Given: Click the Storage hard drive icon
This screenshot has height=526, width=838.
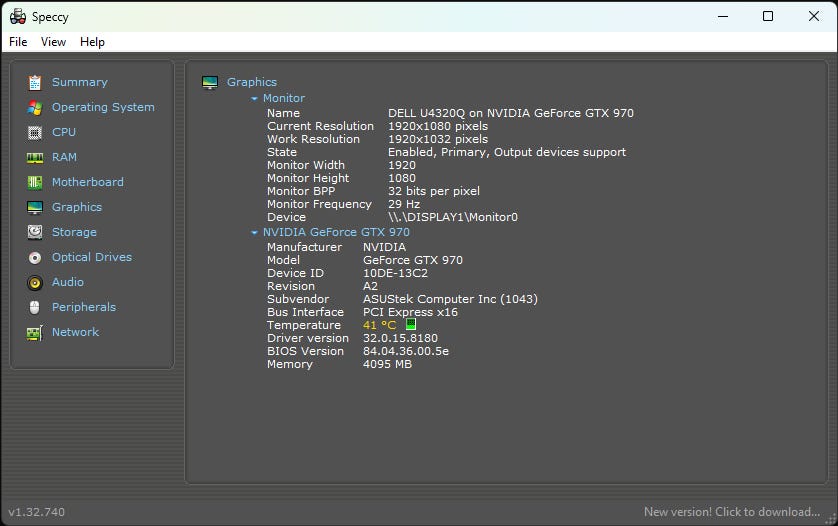Looking at the screenshot, I should tap(35, 232).
